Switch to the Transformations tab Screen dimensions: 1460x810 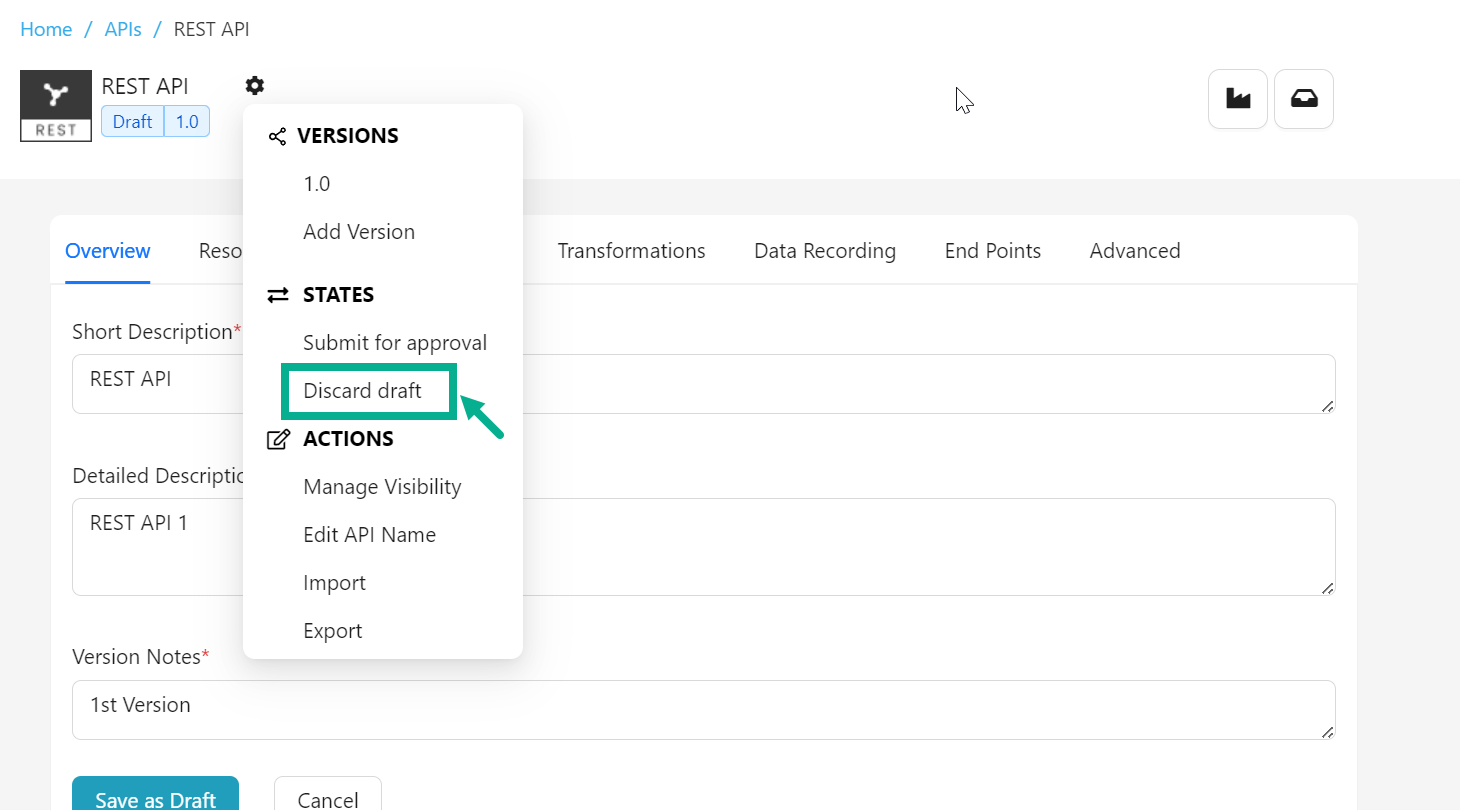click(x=631, y=251)
